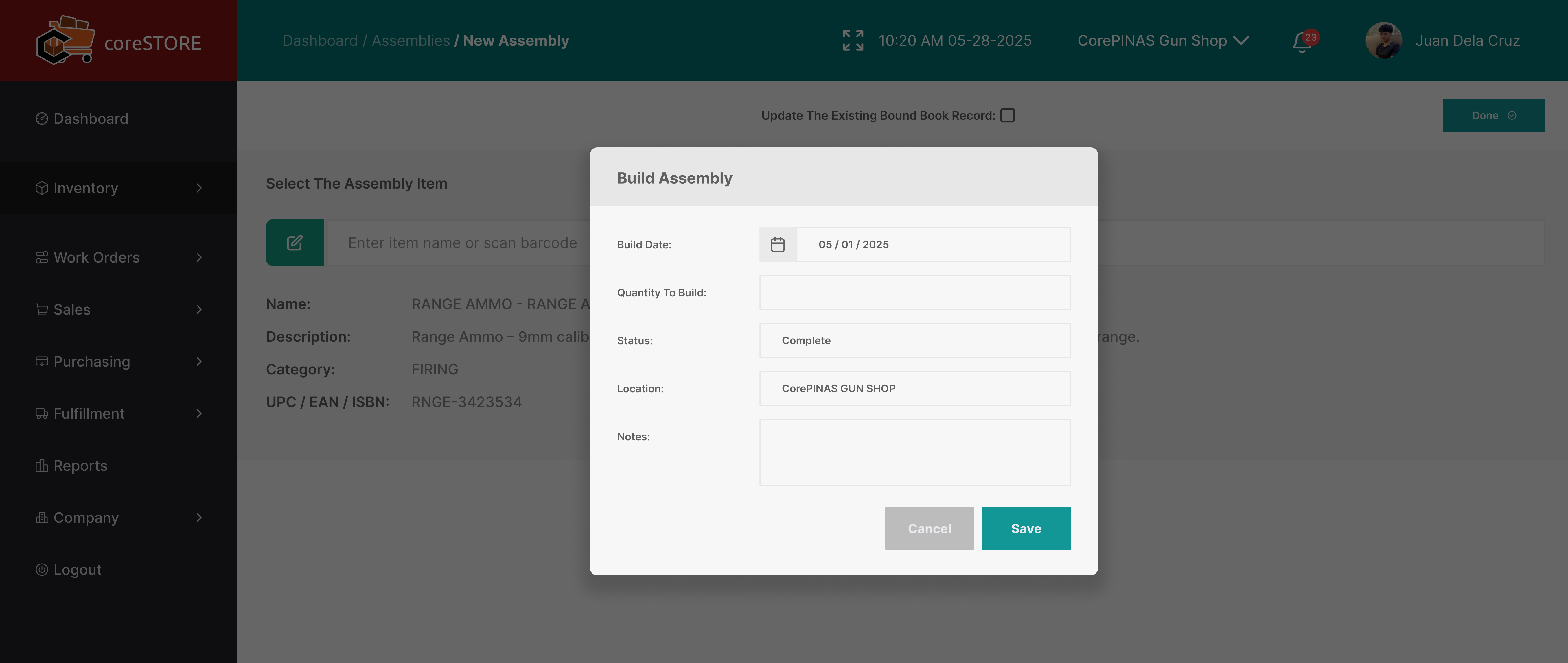This screenshot has height=663, width=1568.
Task: Click the Juan Dela Cruz username
Action: click(x=1468, y=41)
